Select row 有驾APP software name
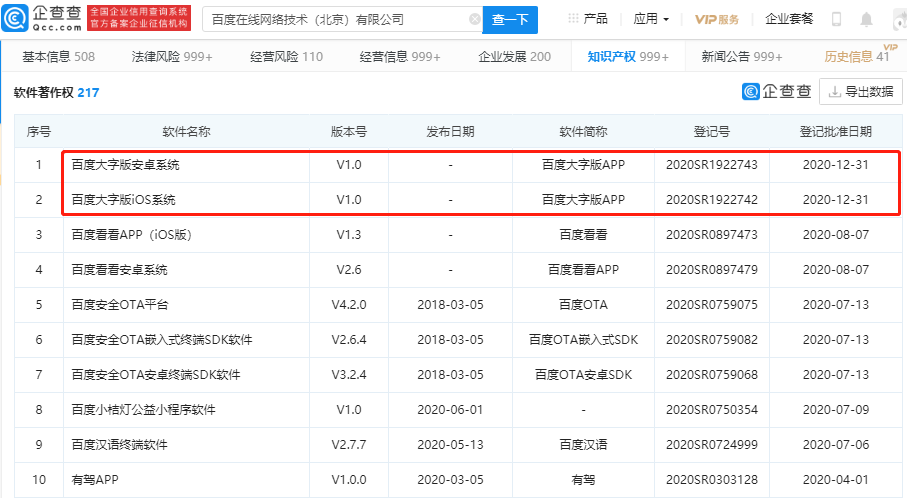907x498 pixels. (95, 479)
